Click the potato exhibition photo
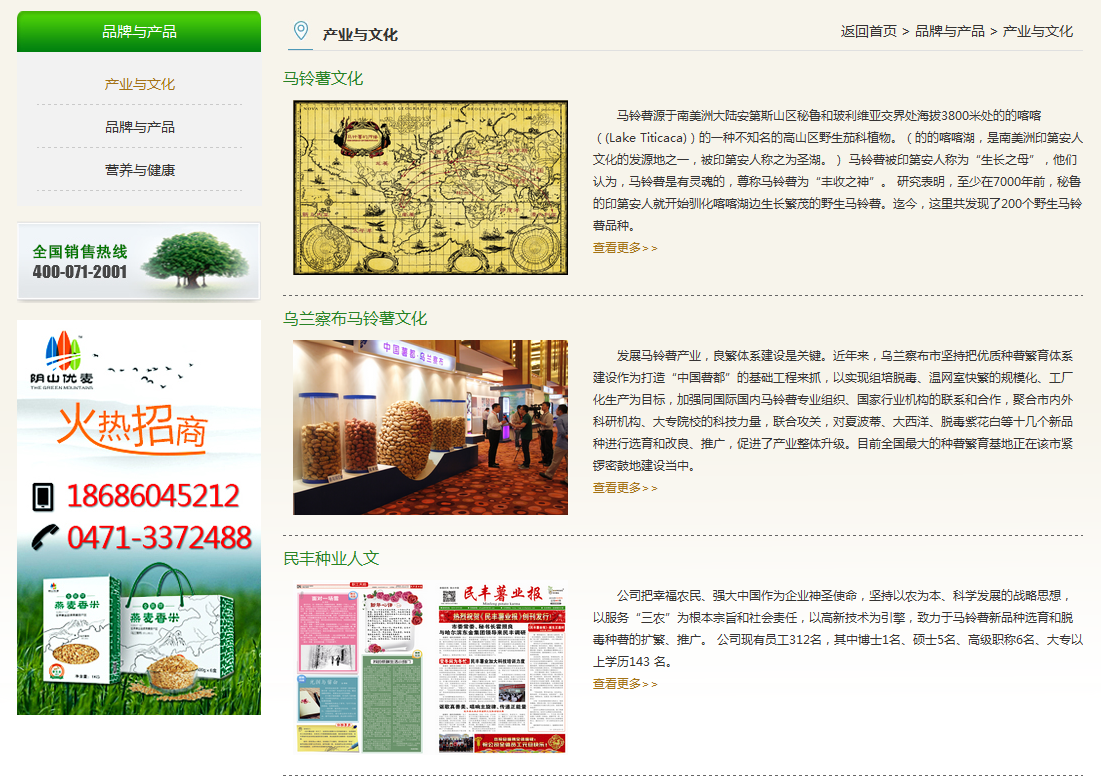 (x=430, y=425)
